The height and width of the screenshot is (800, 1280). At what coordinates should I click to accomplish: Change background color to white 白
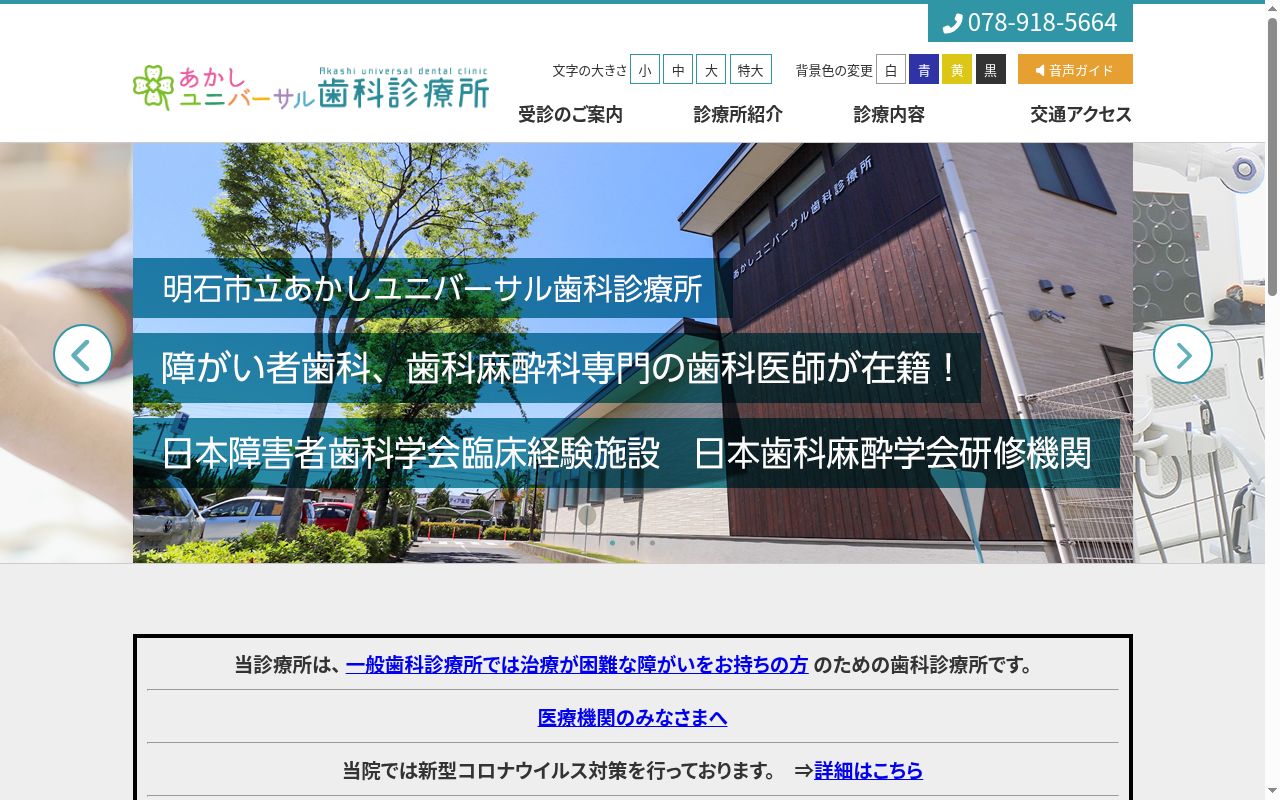891,69
